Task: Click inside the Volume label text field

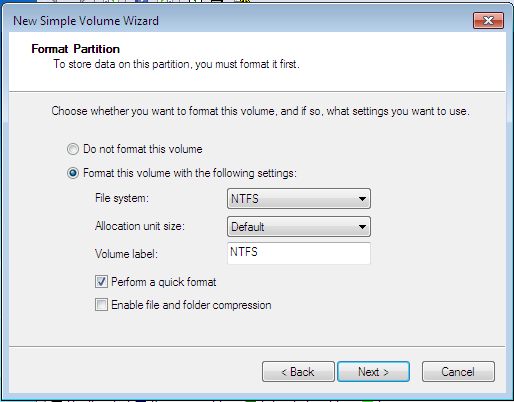Action: click(x=299, y=253)
